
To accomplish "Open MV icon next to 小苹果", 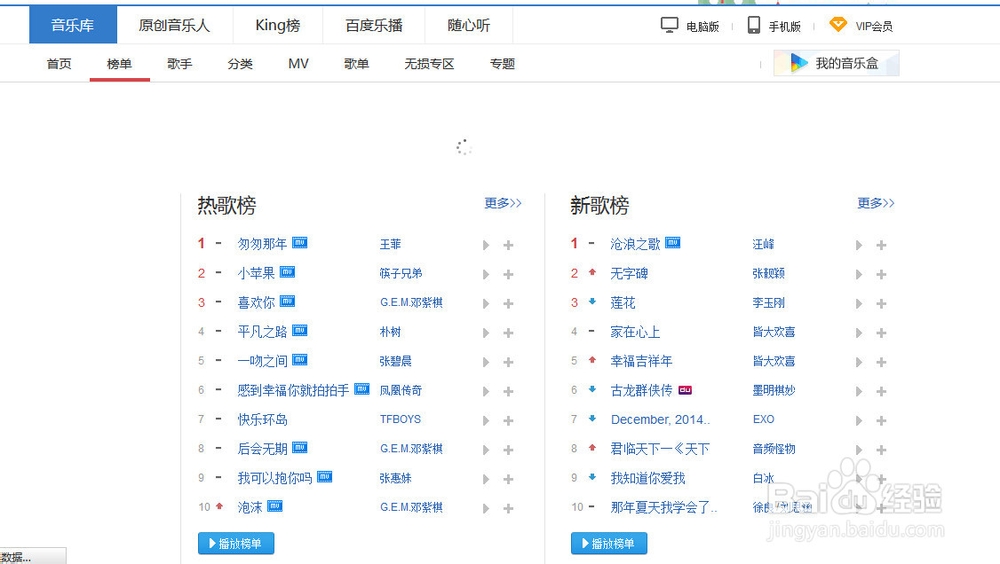I will (288, 272).
